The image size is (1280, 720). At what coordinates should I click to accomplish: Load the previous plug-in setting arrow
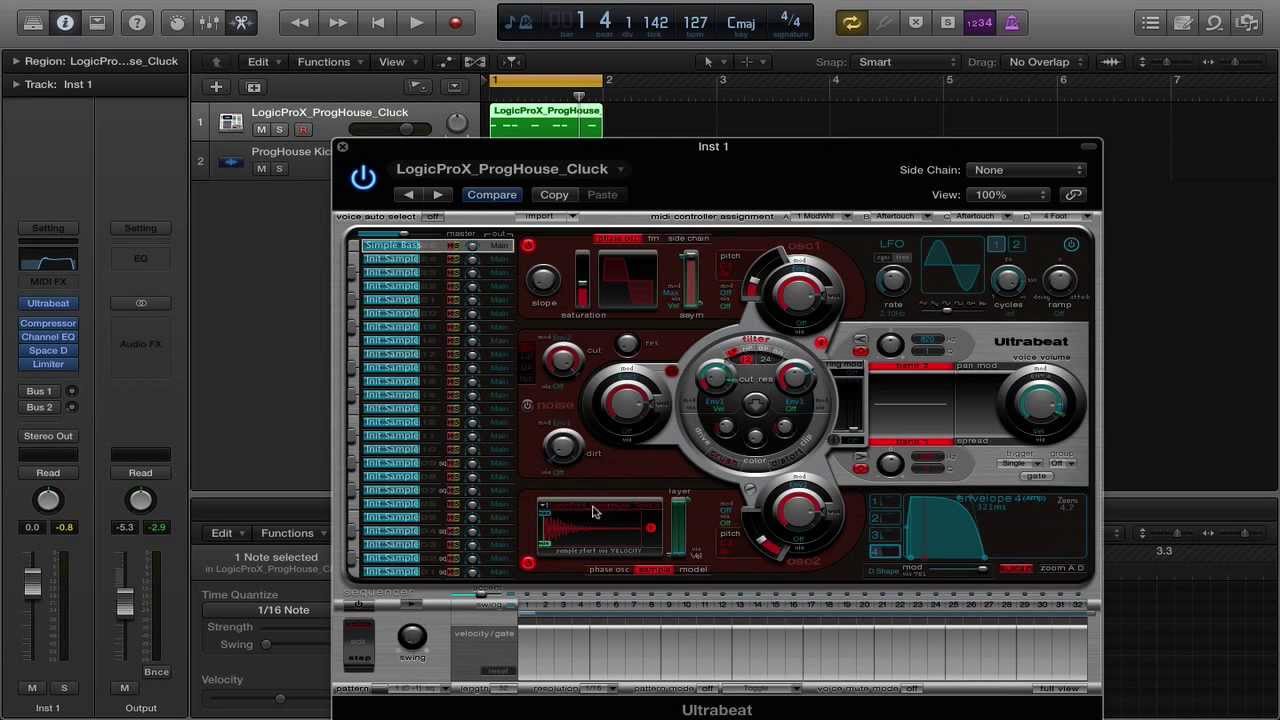pos(408,195)
